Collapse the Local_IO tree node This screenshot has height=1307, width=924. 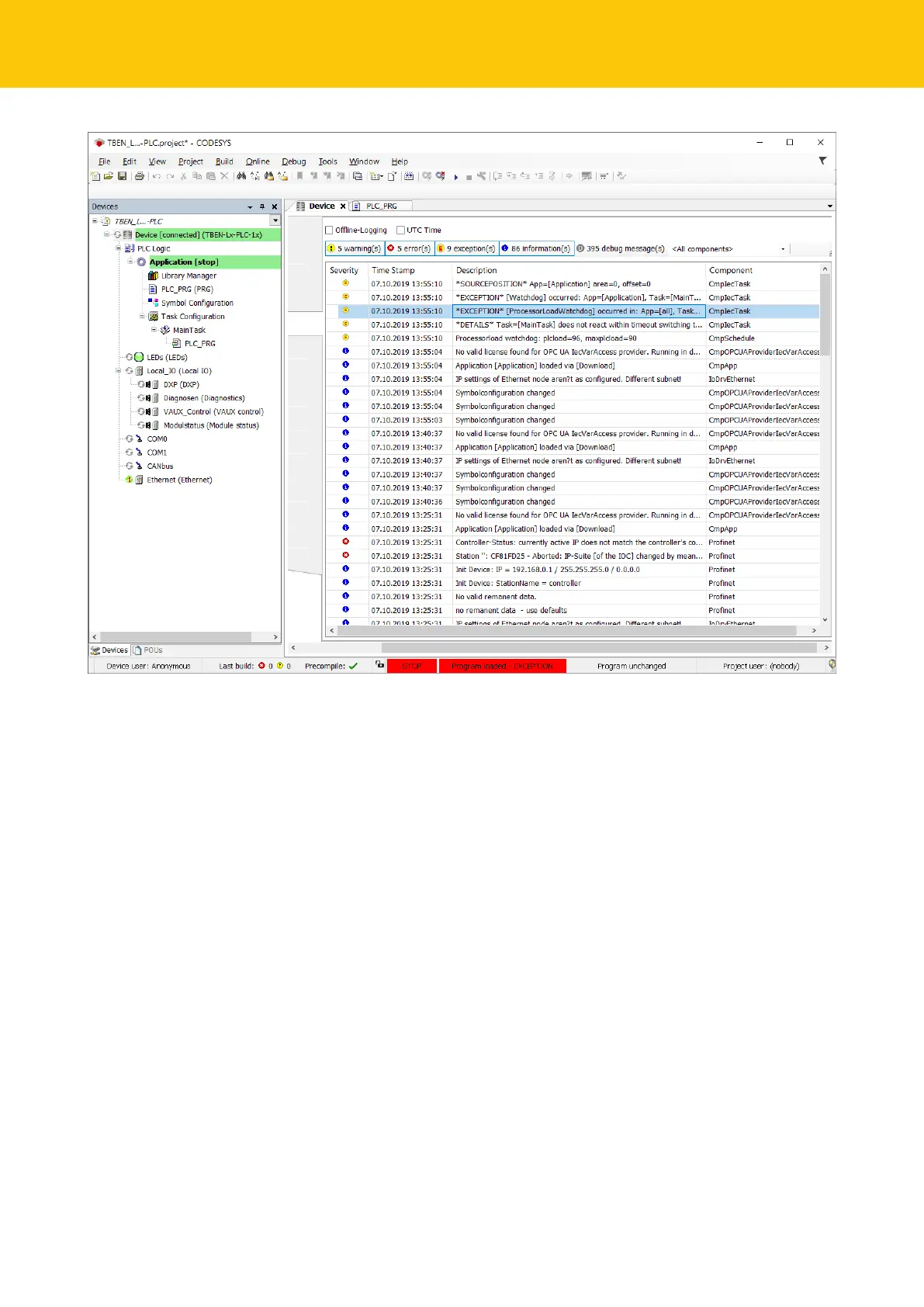pos(119,370)
